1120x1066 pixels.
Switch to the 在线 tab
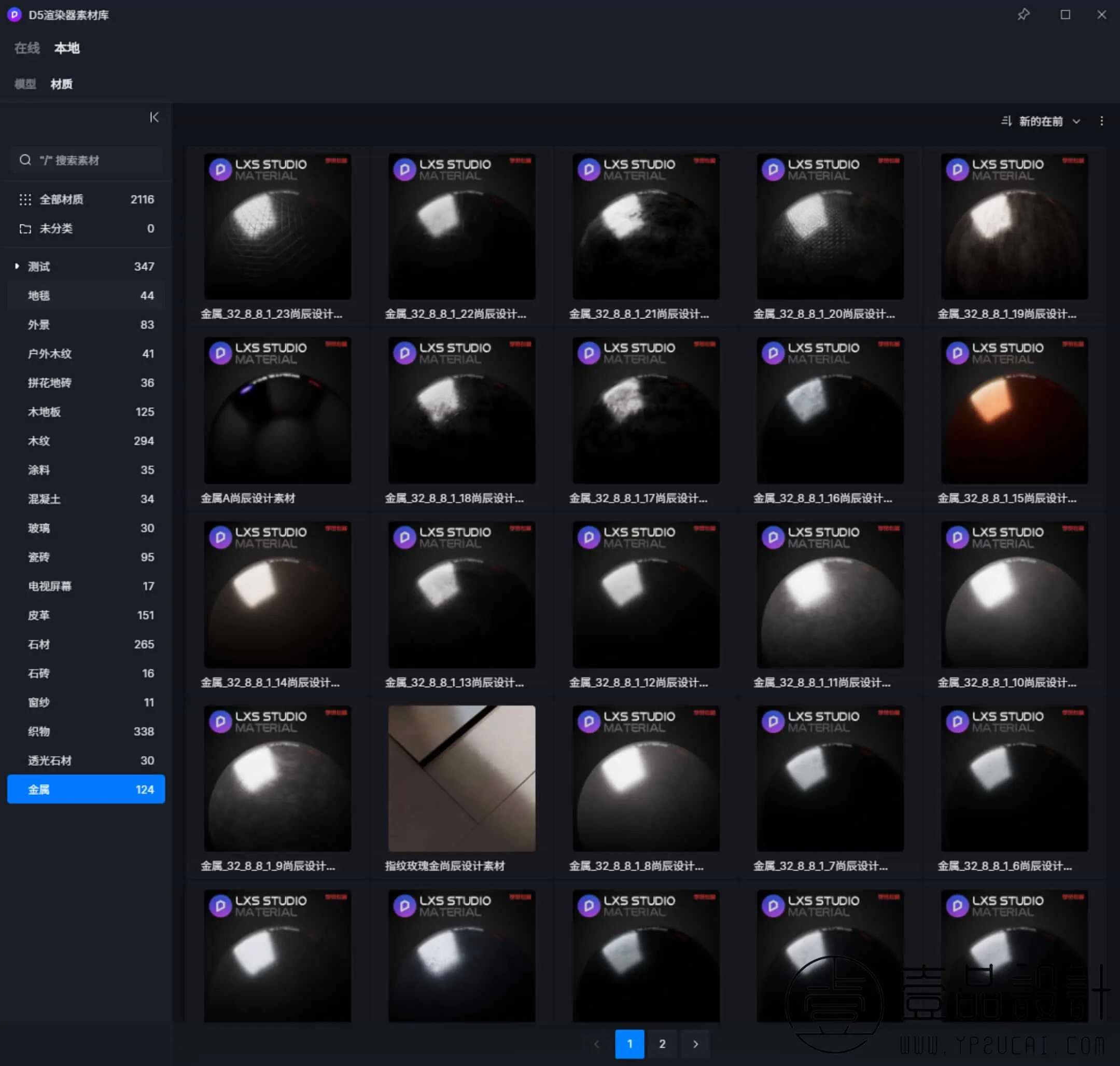pos(26,48)
